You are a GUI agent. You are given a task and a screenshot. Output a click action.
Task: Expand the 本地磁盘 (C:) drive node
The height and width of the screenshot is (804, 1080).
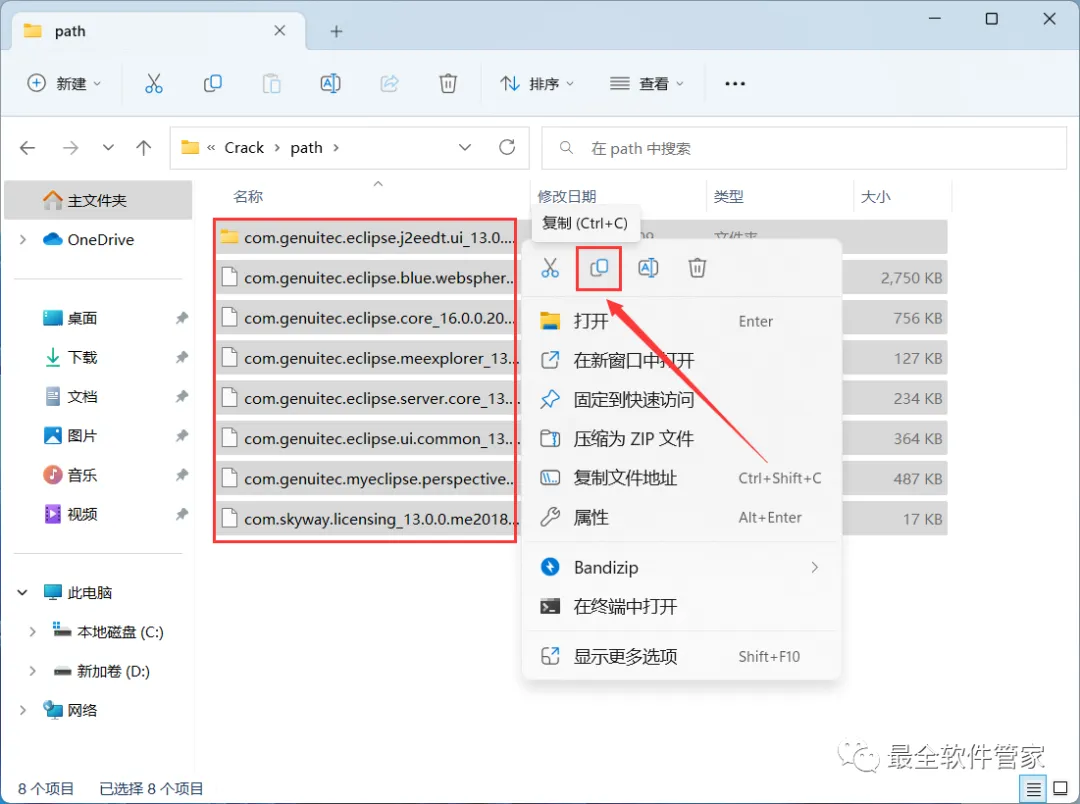click(x=32, y=632)
